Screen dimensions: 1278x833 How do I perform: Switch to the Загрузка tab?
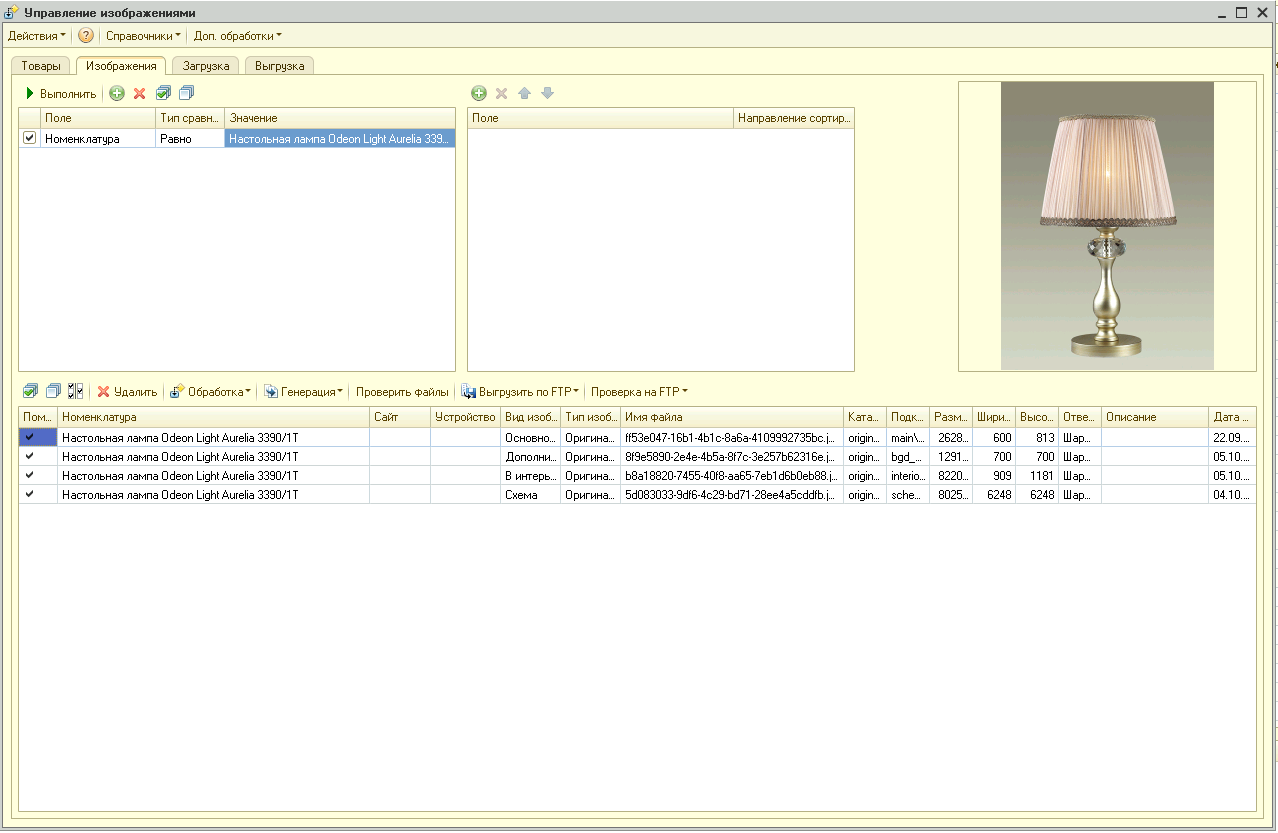(206, 66)
